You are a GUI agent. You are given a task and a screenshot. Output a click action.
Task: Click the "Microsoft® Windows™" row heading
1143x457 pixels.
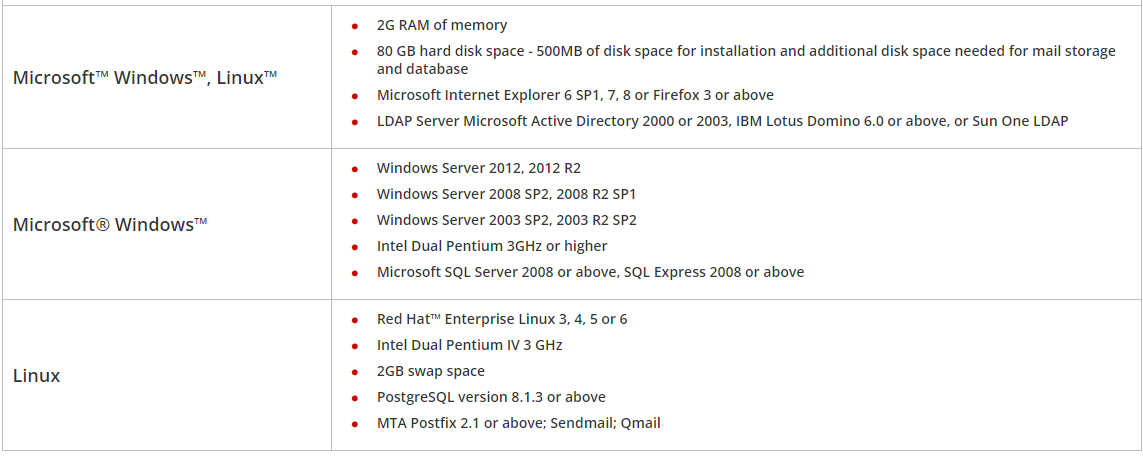tap(110, 224)
